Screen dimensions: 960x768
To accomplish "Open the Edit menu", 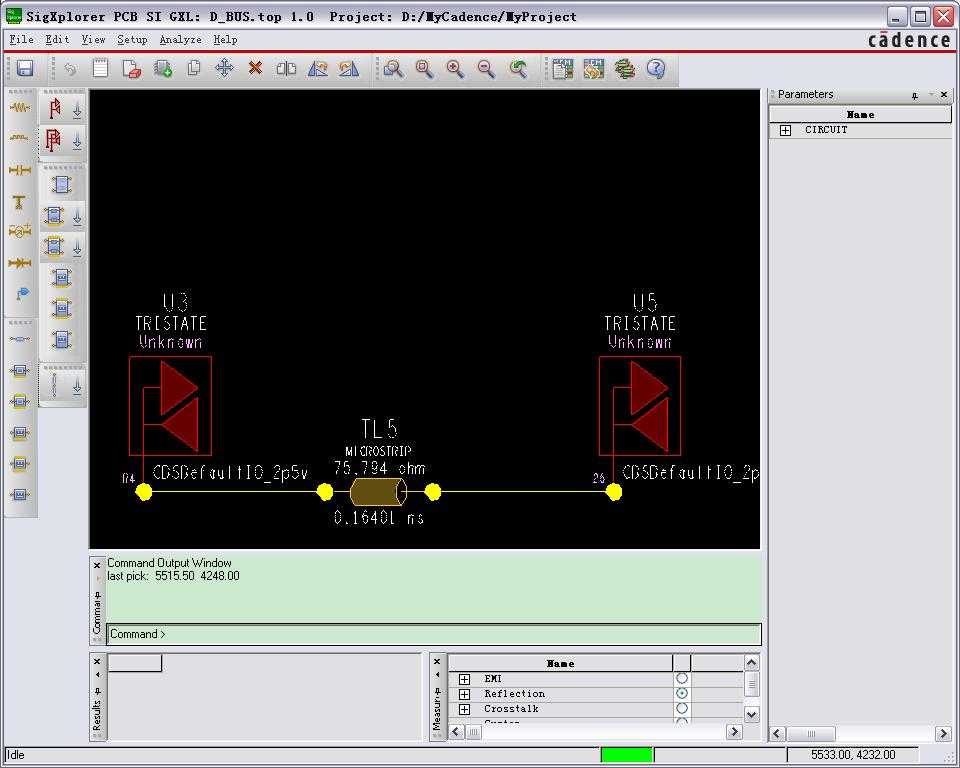I will click(58, 39).
